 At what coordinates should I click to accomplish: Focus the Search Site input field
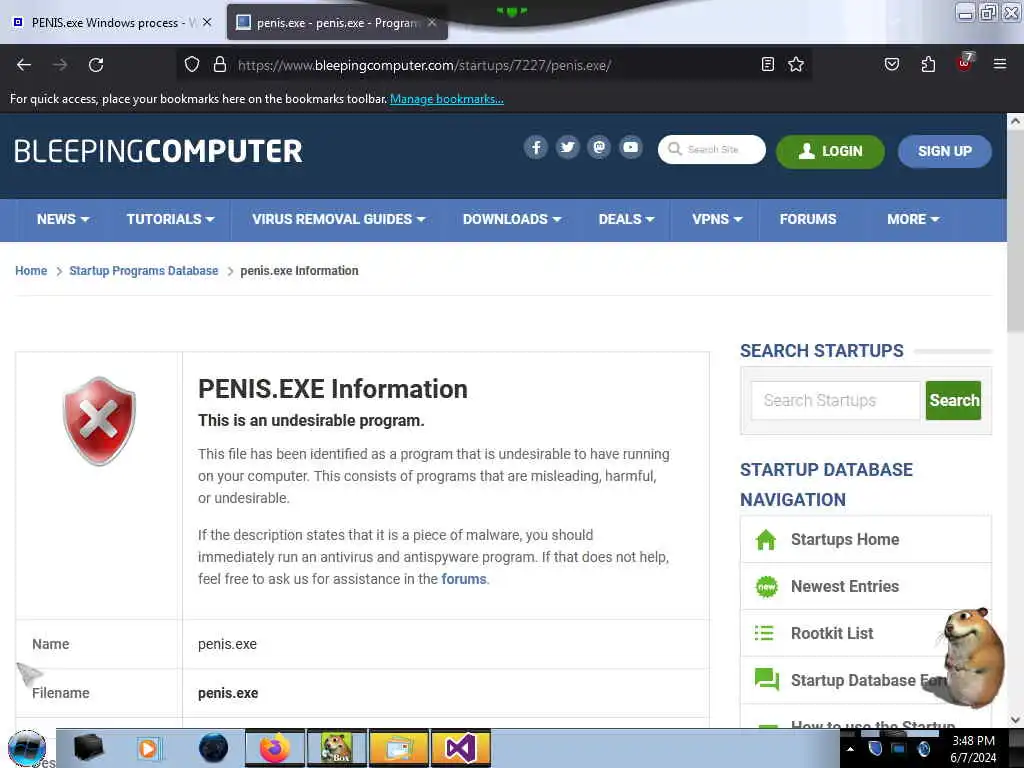pyautogui.click(x=712, y=150)
